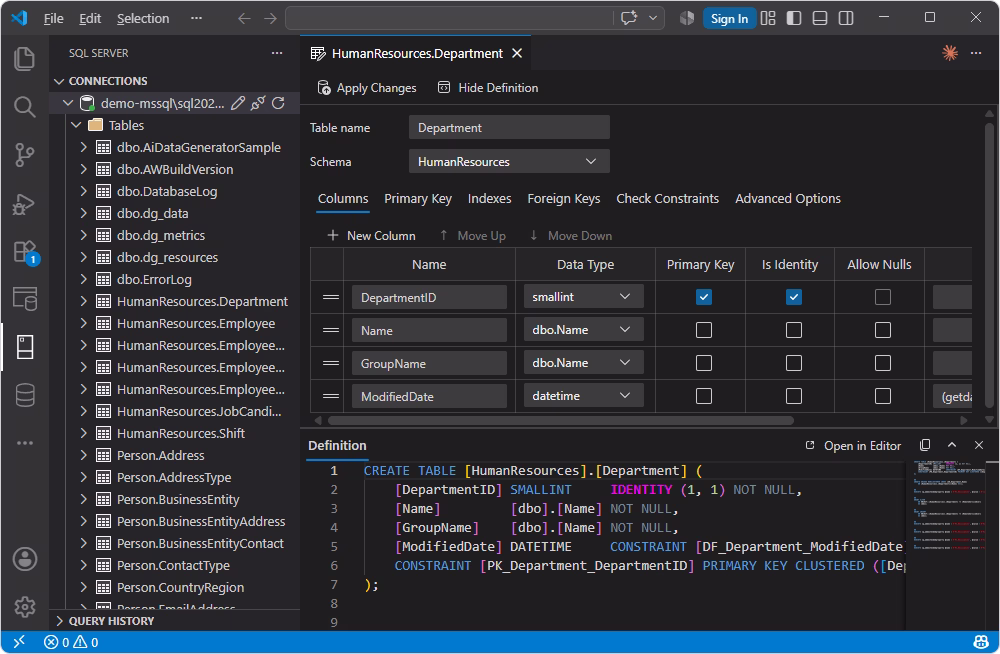This screenshot has height=654, width=1000.
Task: Close the Definition panel
Action: point(978,445)
